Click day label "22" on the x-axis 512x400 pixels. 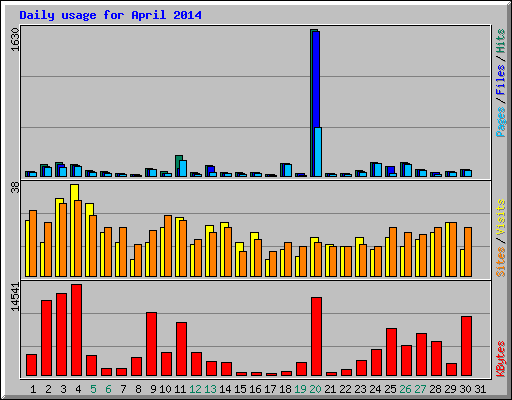[x=345, y=389]
